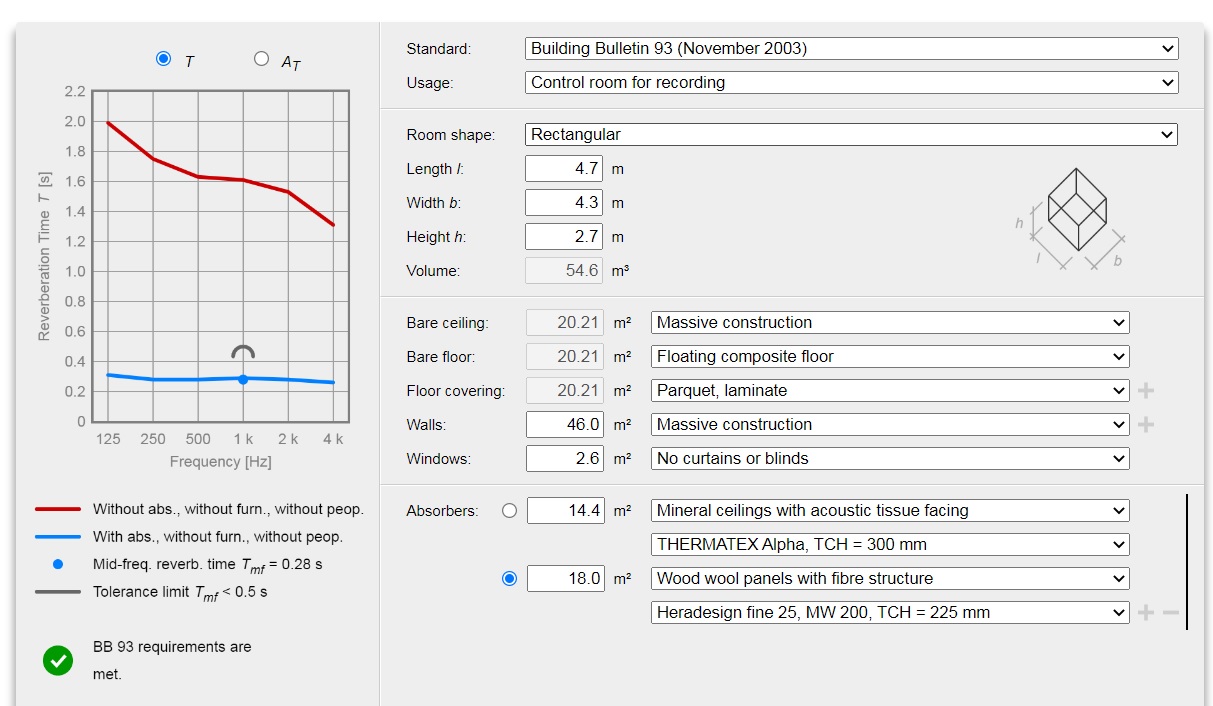
Task: Click the 18.0 m² absorber area field
Action: point(565,578)
